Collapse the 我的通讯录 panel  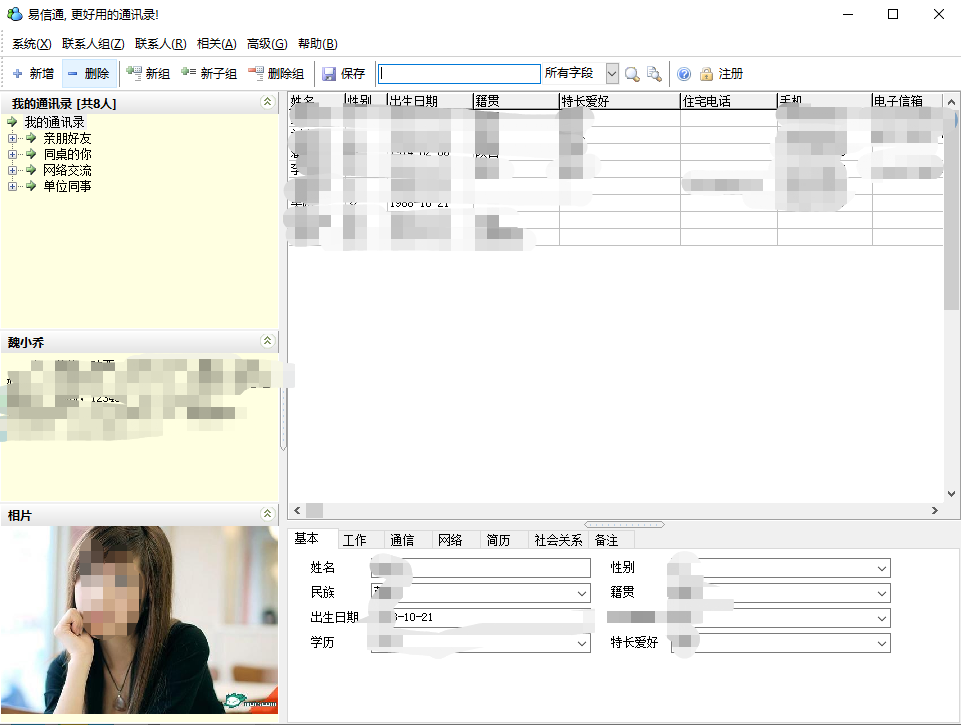click(266, 102)
